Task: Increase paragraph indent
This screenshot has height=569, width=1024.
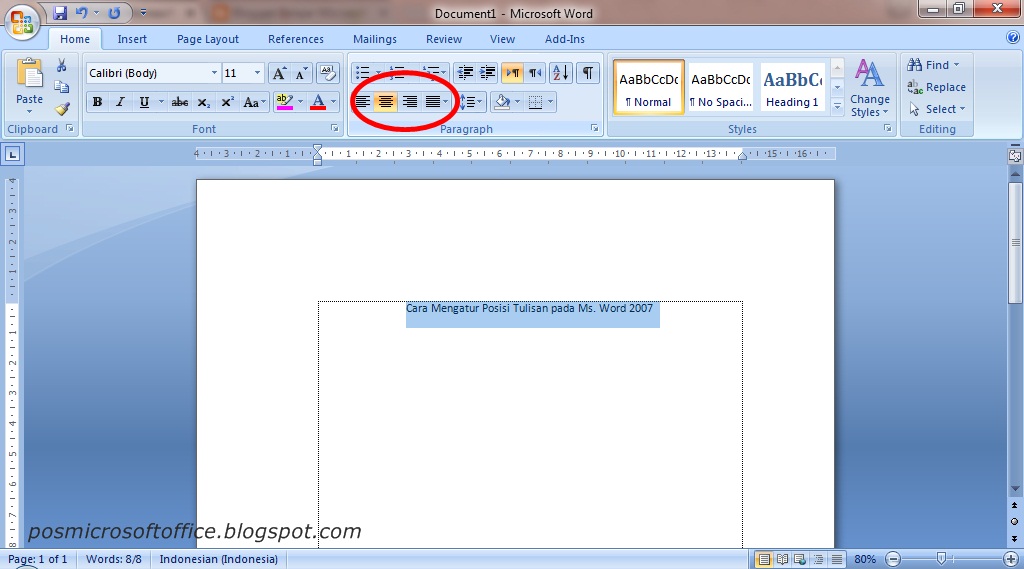Action: (x=487, y=73)
